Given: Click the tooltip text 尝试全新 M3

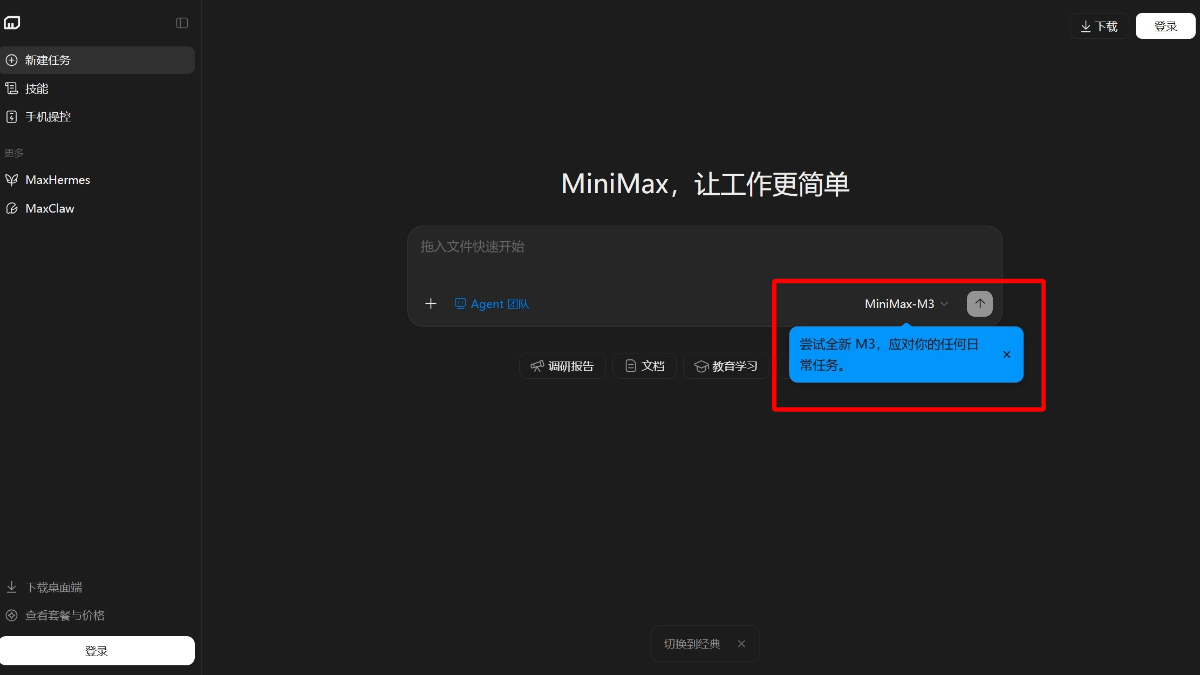Looking at the screenshot, I should click(838, 344).
